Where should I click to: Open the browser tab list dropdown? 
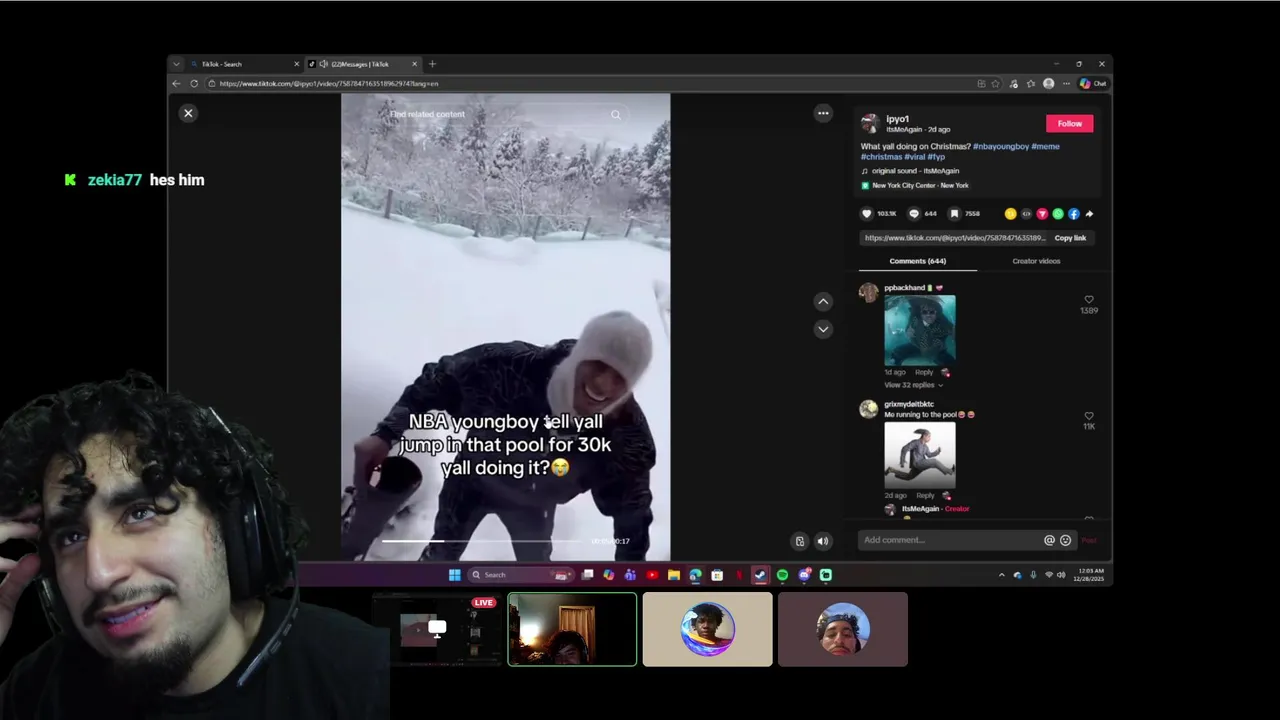176,64
